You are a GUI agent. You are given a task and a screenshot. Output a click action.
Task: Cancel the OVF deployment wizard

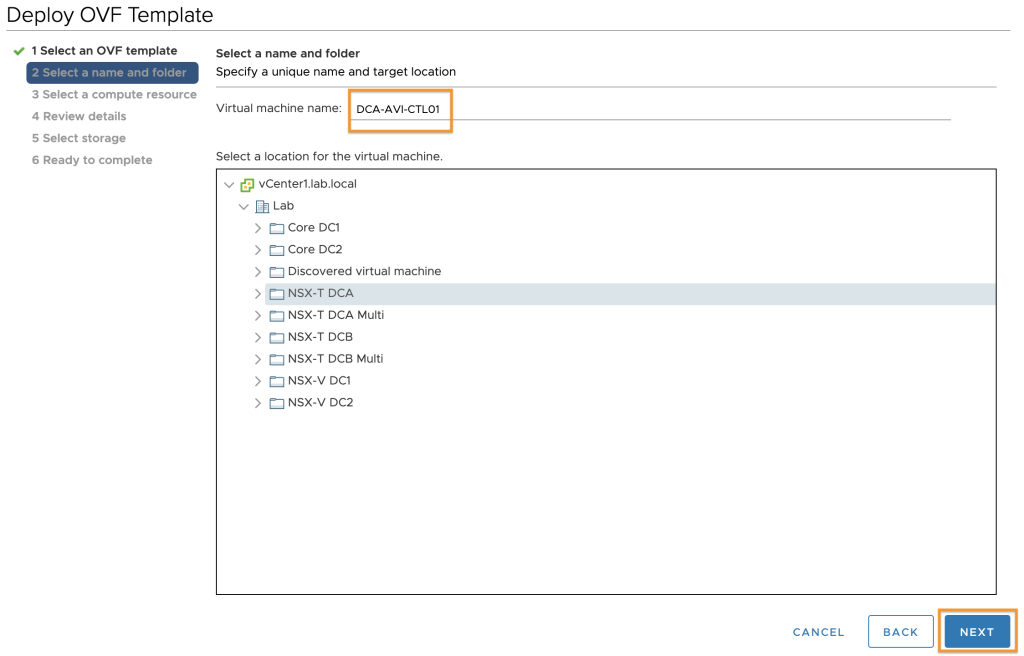tap(818, 632)
